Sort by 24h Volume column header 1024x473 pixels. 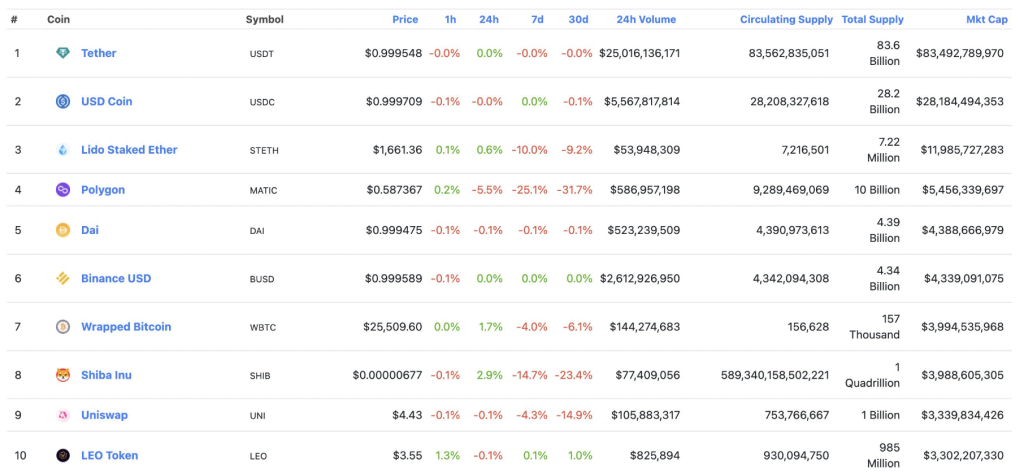(x=646, y=19)
